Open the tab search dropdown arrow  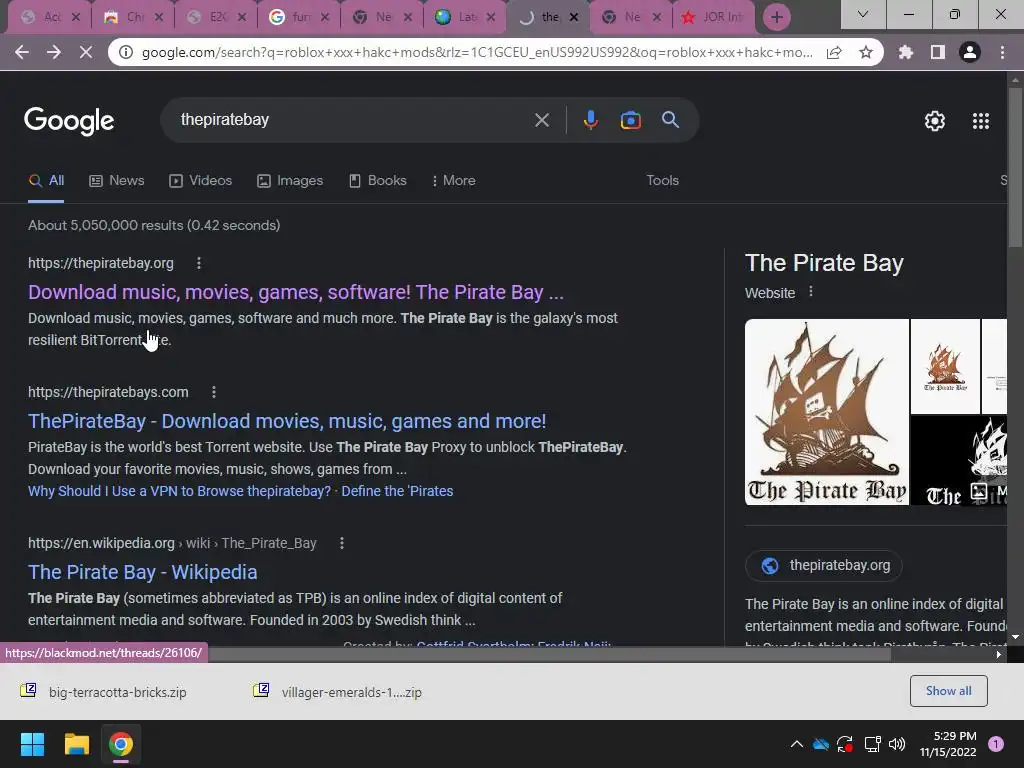point(863,14)
